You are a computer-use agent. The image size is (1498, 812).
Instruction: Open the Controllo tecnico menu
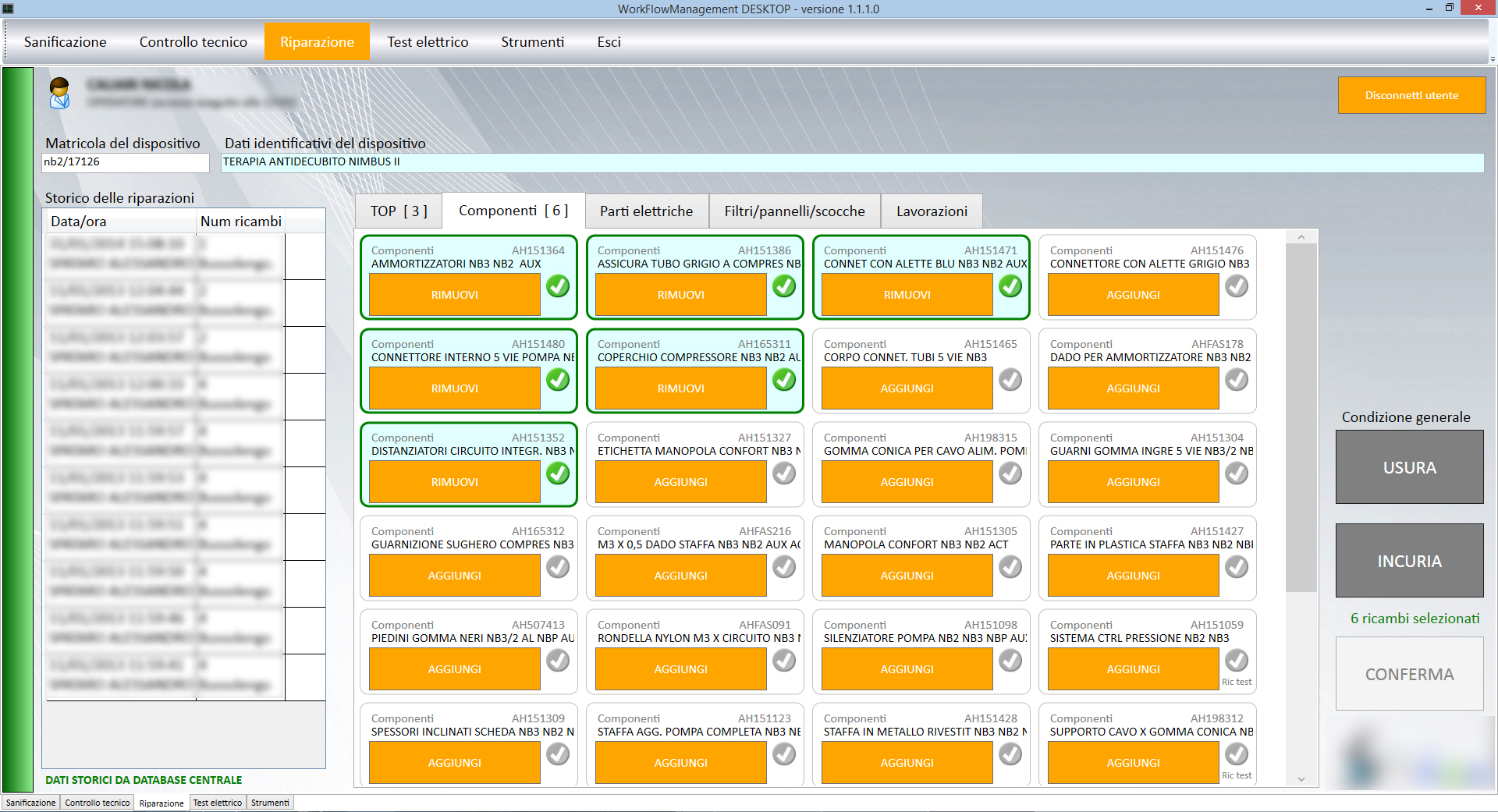coord(193,42)
